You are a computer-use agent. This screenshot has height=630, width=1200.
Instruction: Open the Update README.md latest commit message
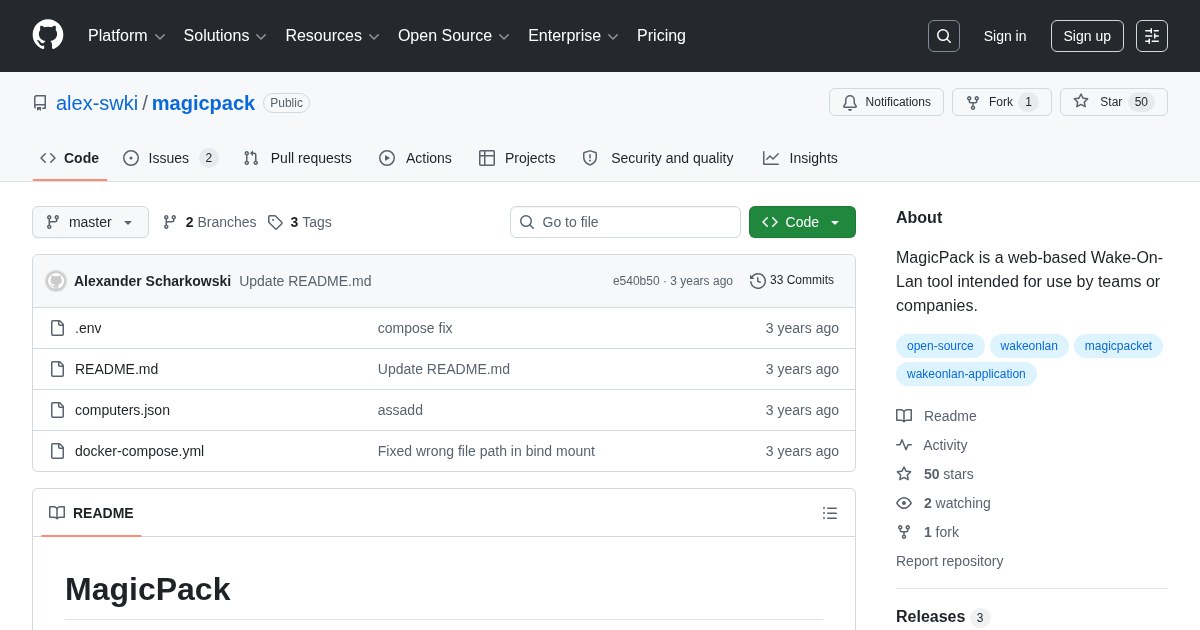point(305,281)
